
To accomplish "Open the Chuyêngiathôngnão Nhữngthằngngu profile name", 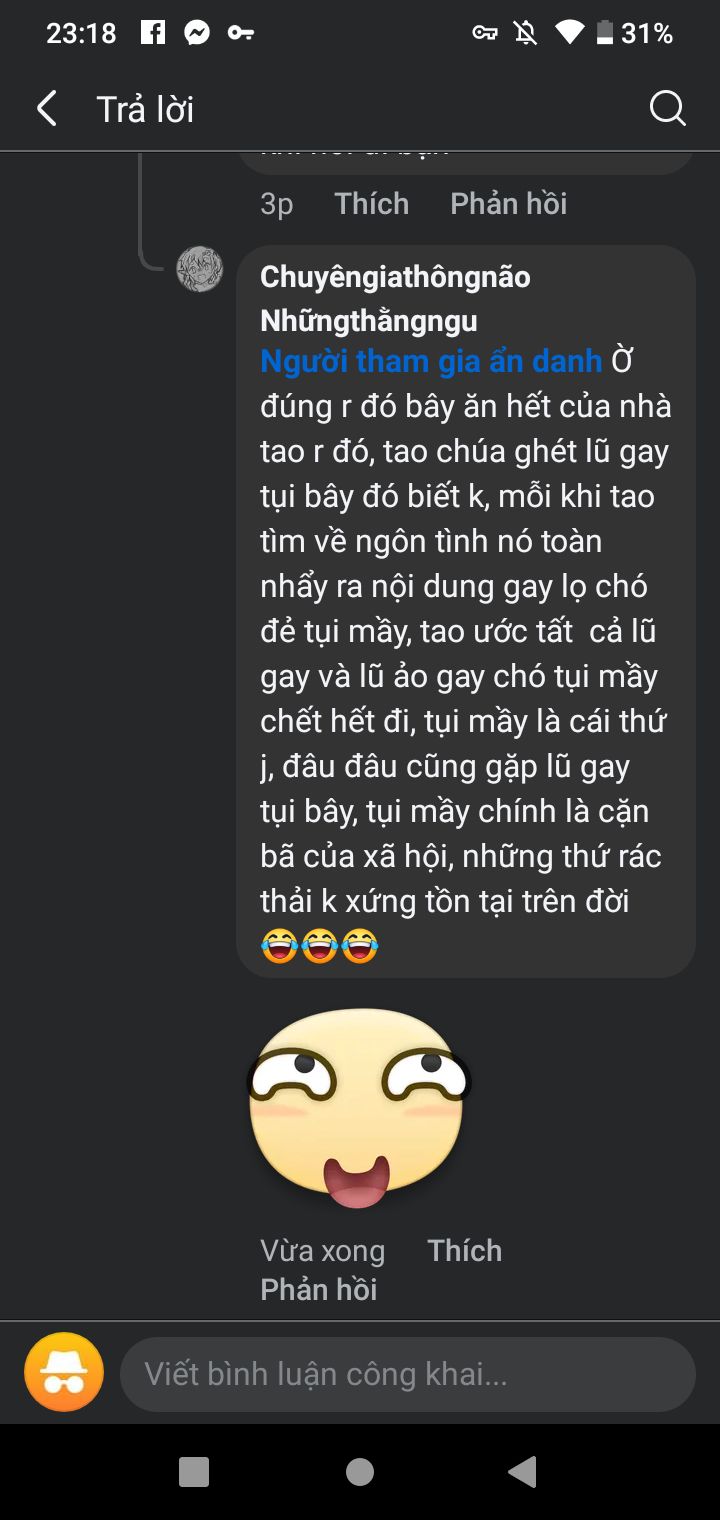I will (x=395, y=298).
